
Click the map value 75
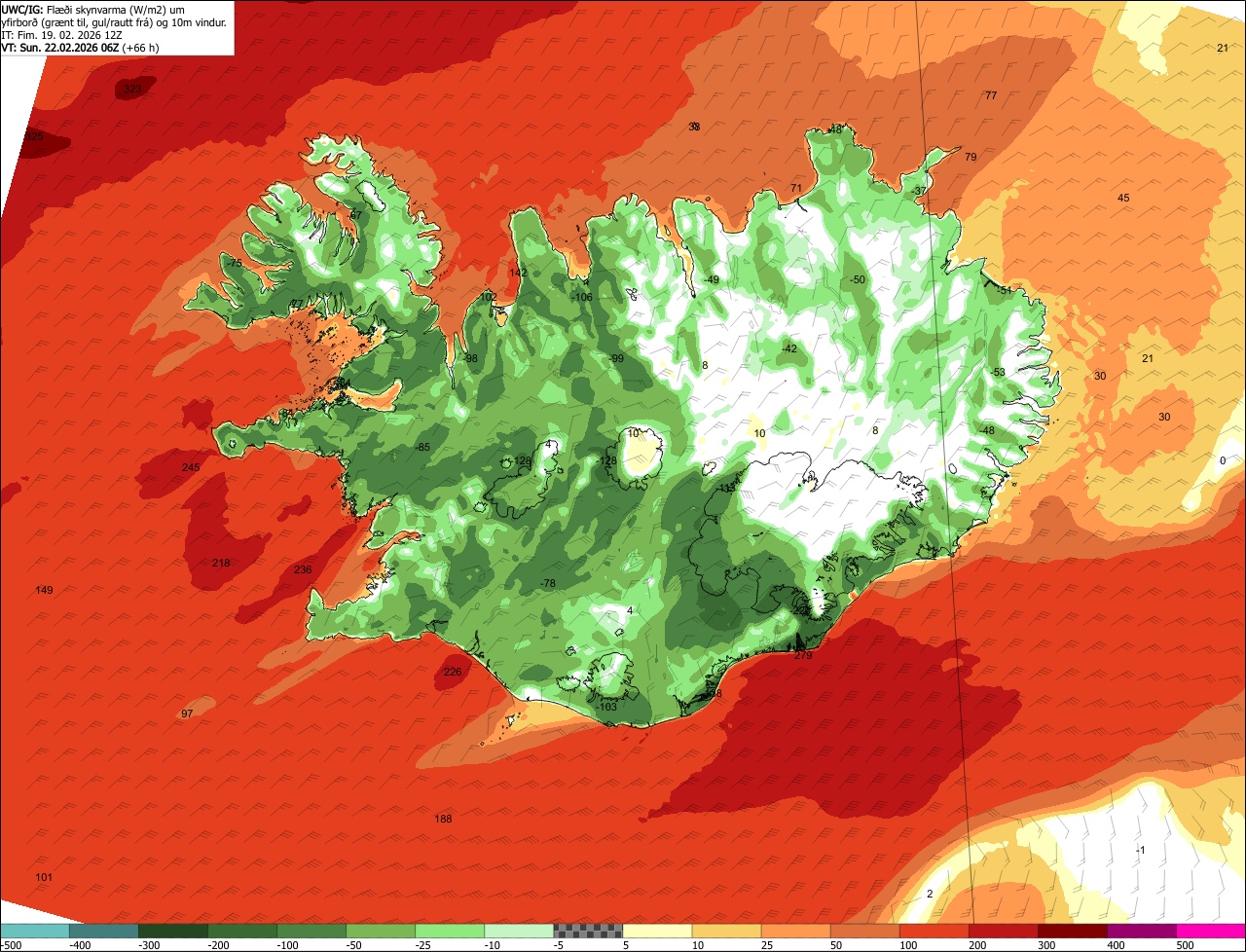[x=235, y=263]
